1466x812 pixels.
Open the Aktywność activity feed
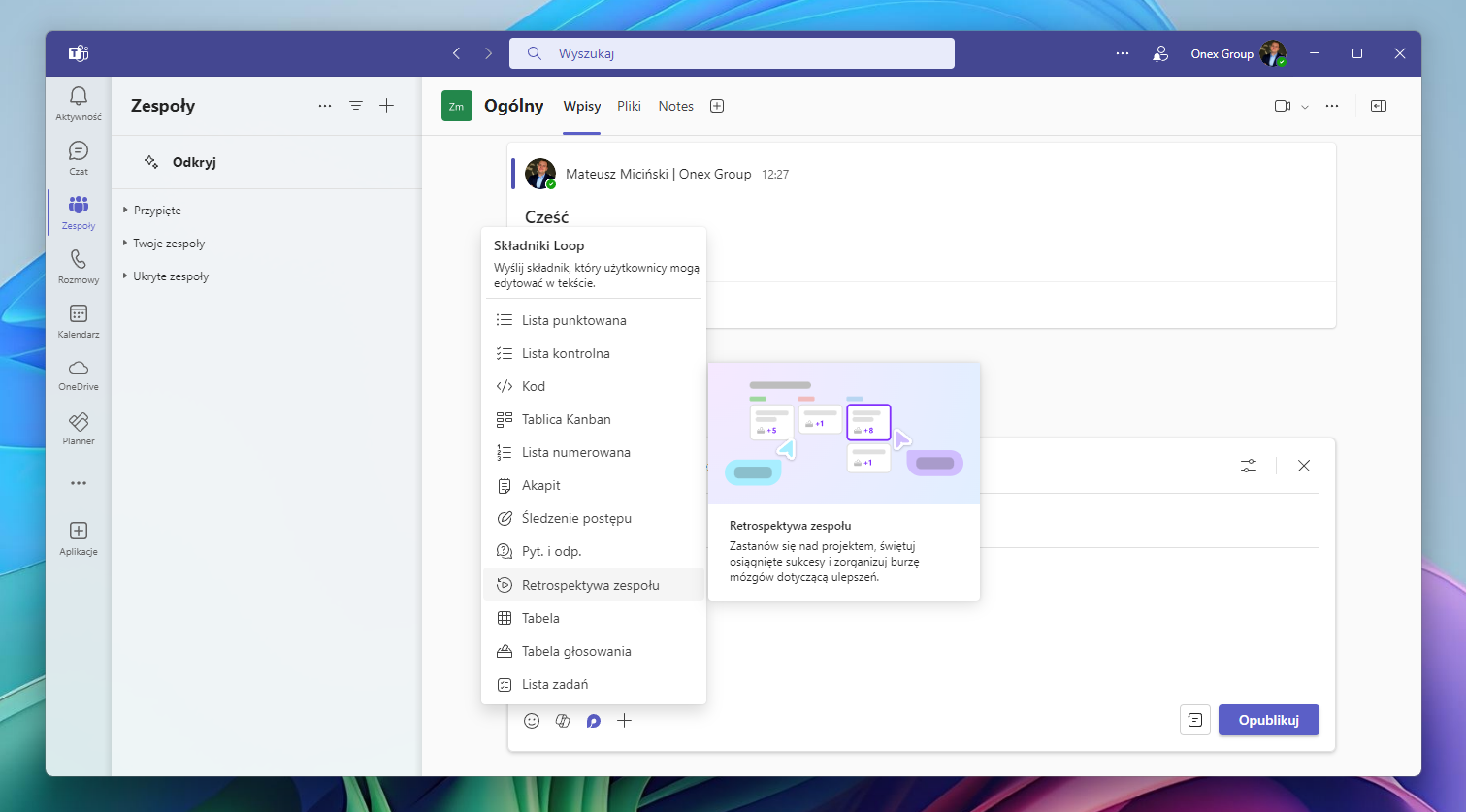(x=79, y=104)
